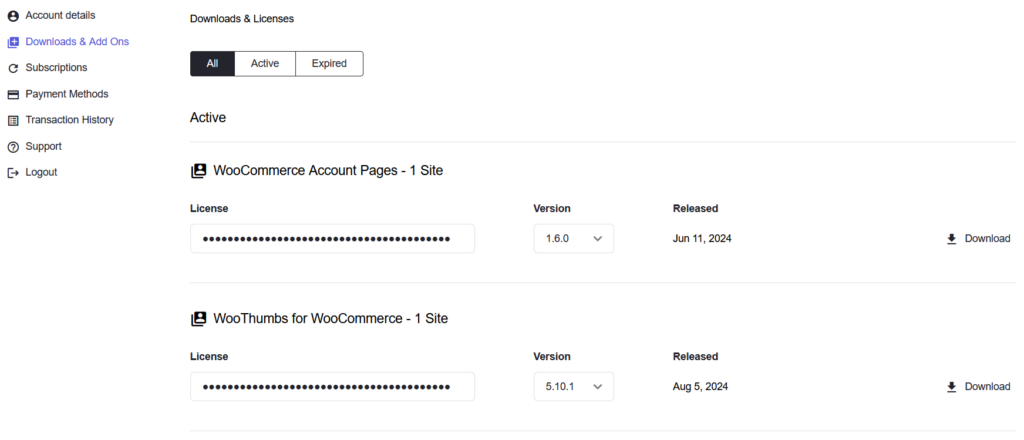Screen dimensions: 1024x440
Task: Filter licenses by Expired
Action: coord(329,64)
